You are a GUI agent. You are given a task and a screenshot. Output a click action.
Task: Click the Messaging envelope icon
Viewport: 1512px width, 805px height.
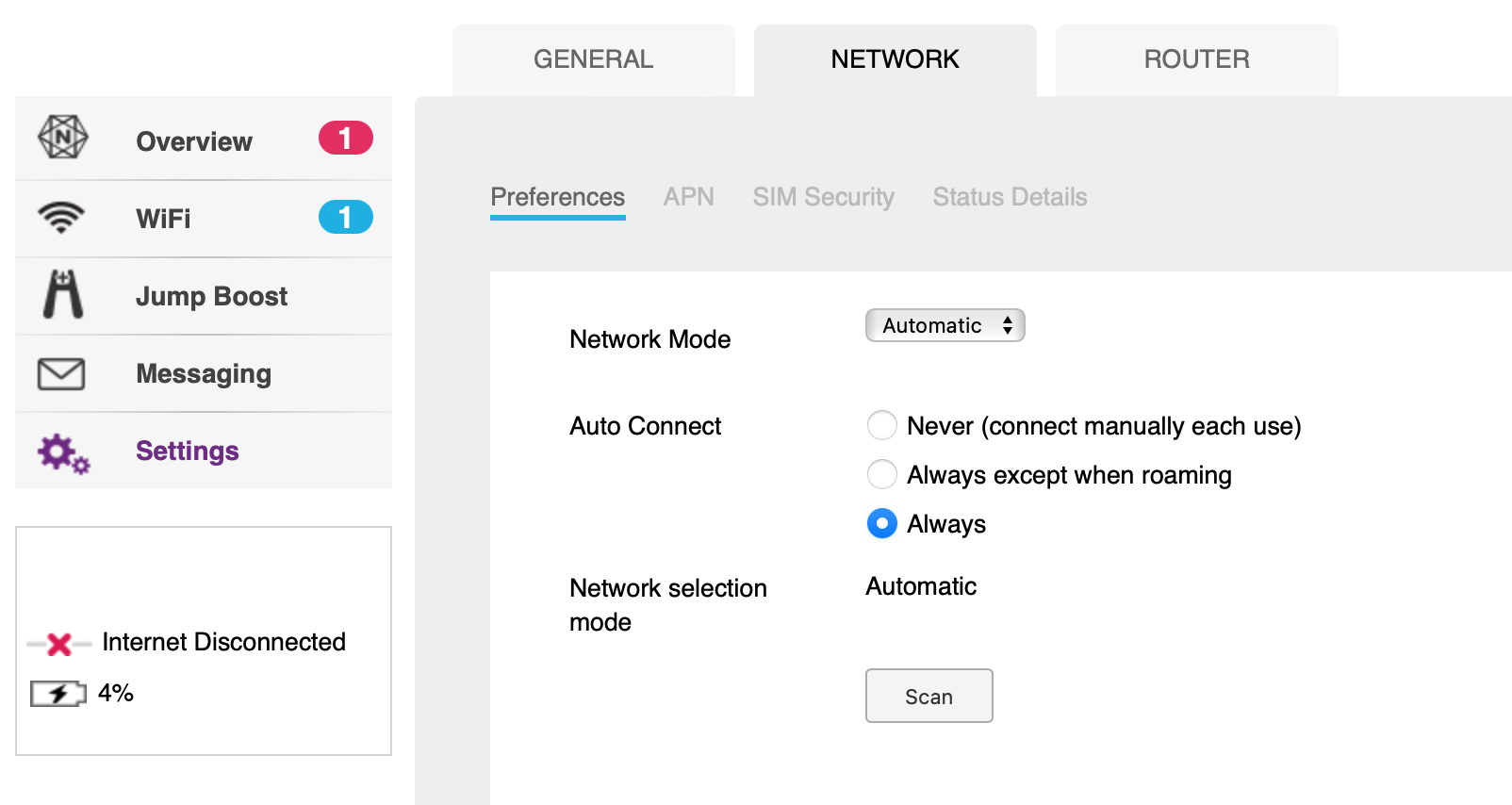pyautogui.click(x=61, y=374)
